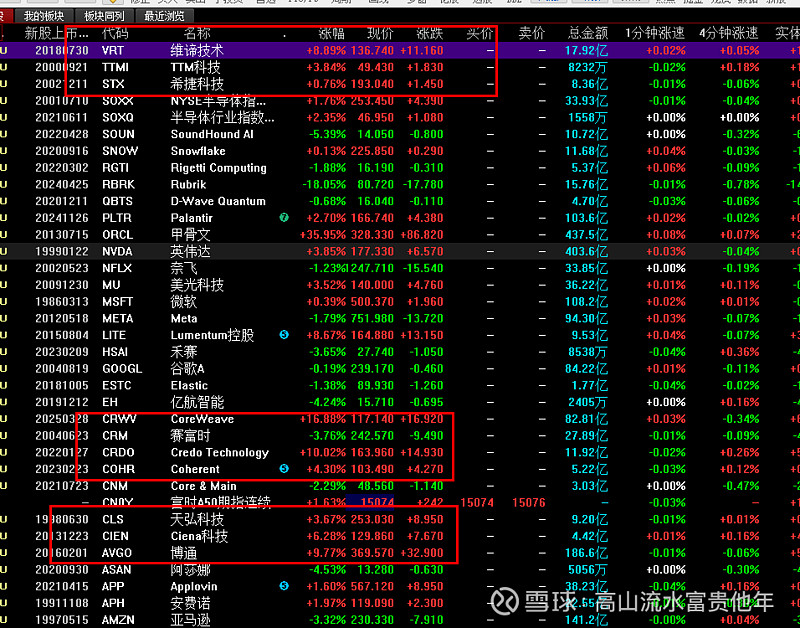Select the CRDO Credo Technology row
Viewport: 800px width, 628px height.
point(400,452)
